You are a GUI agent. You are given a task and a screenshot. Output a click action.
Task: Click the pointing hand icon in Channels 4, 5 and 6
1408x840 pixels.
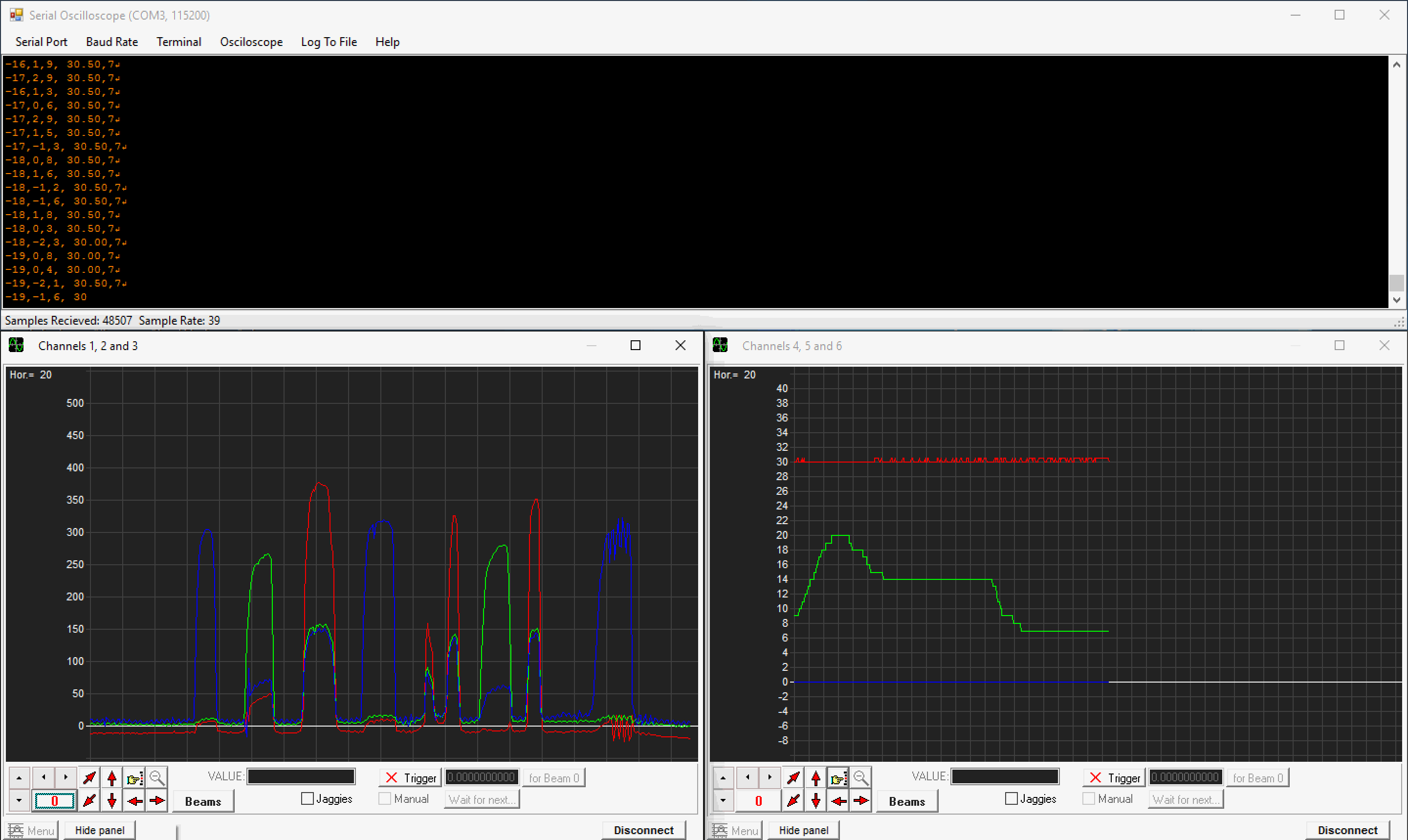click(837, 778)
